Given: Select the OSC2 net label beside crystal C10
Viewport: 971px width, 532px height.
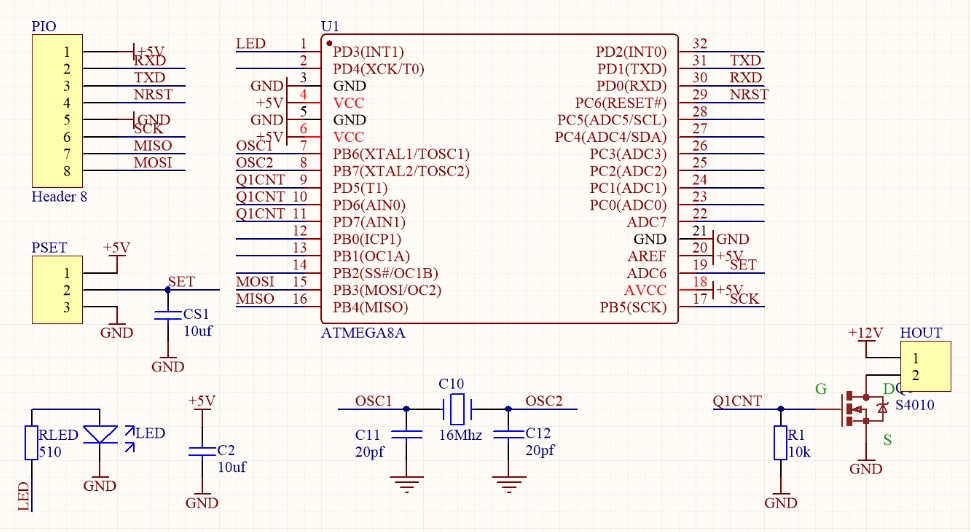Looking at the screenshot, I should [544, 401].
